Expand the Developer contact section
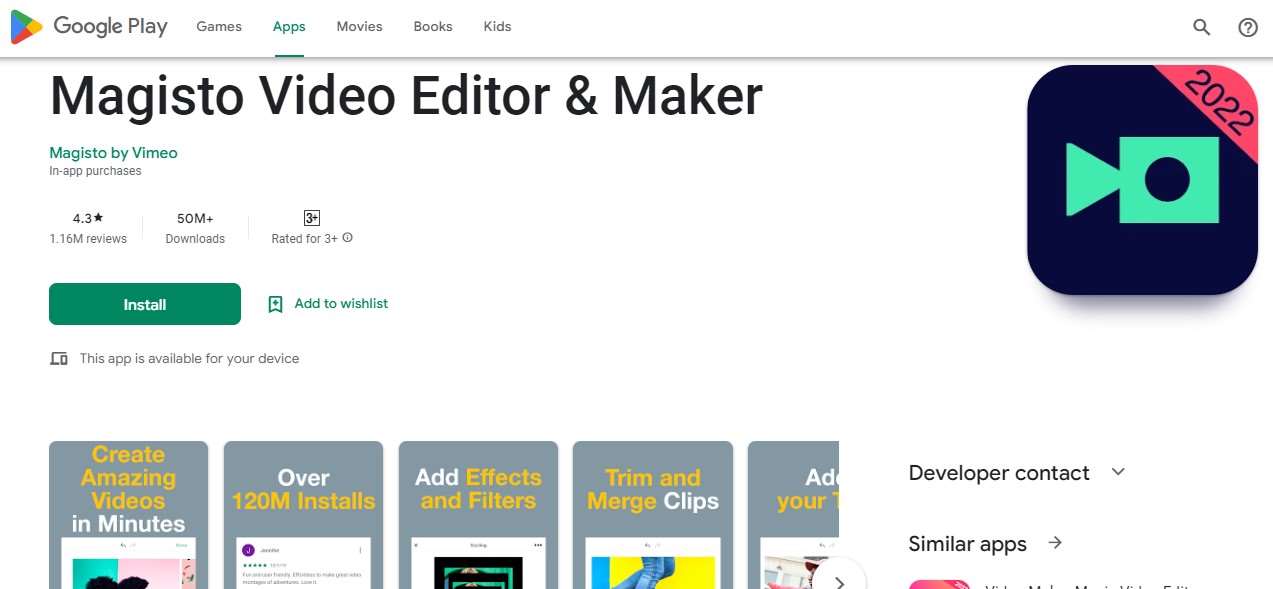1273x589 pixels. [x=1119, y=472]
